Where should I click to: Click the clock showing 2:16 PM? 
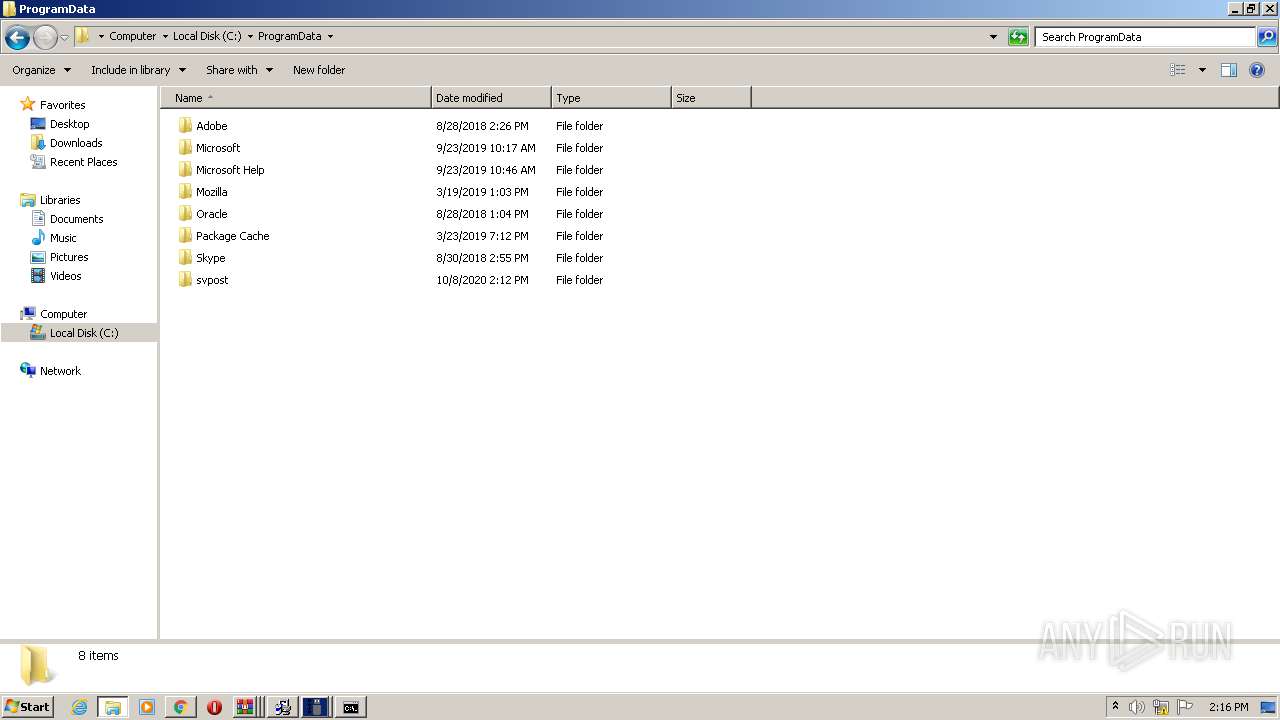point(1228,707)
